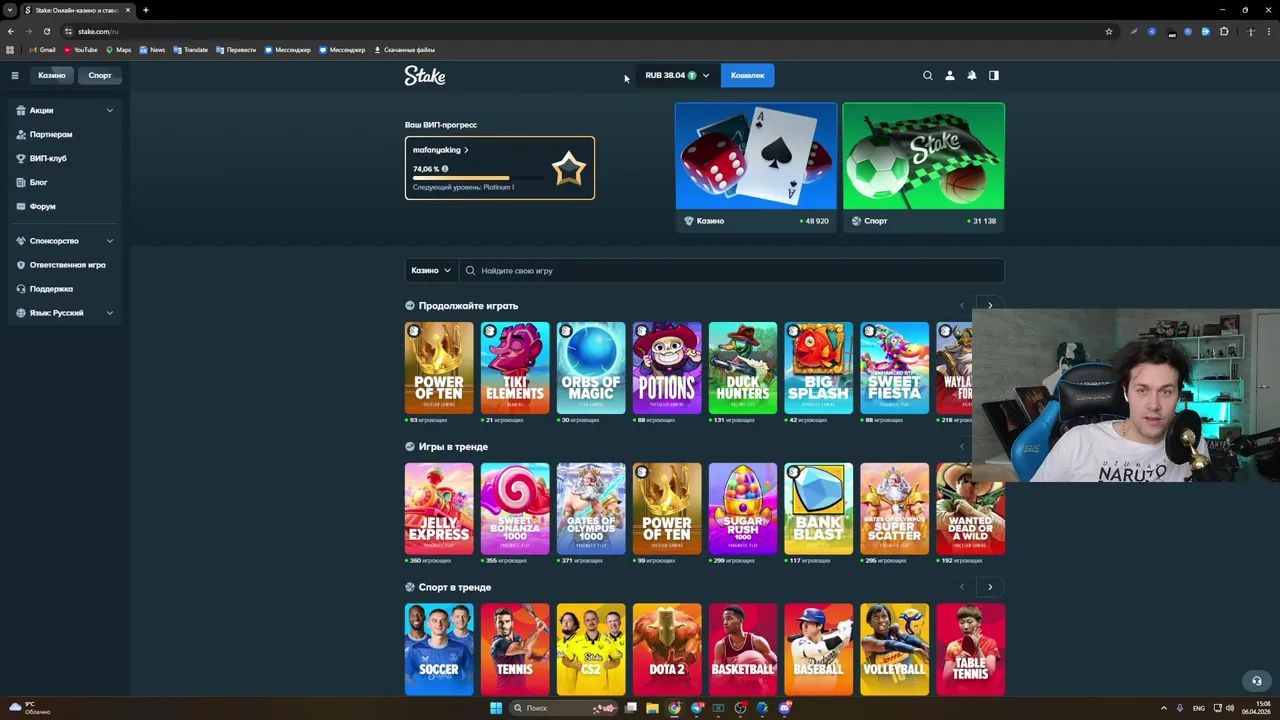This screenshot has width=1280, height=720.
Task: Open Спорт в тренде section heading
Action: [455, 588]
